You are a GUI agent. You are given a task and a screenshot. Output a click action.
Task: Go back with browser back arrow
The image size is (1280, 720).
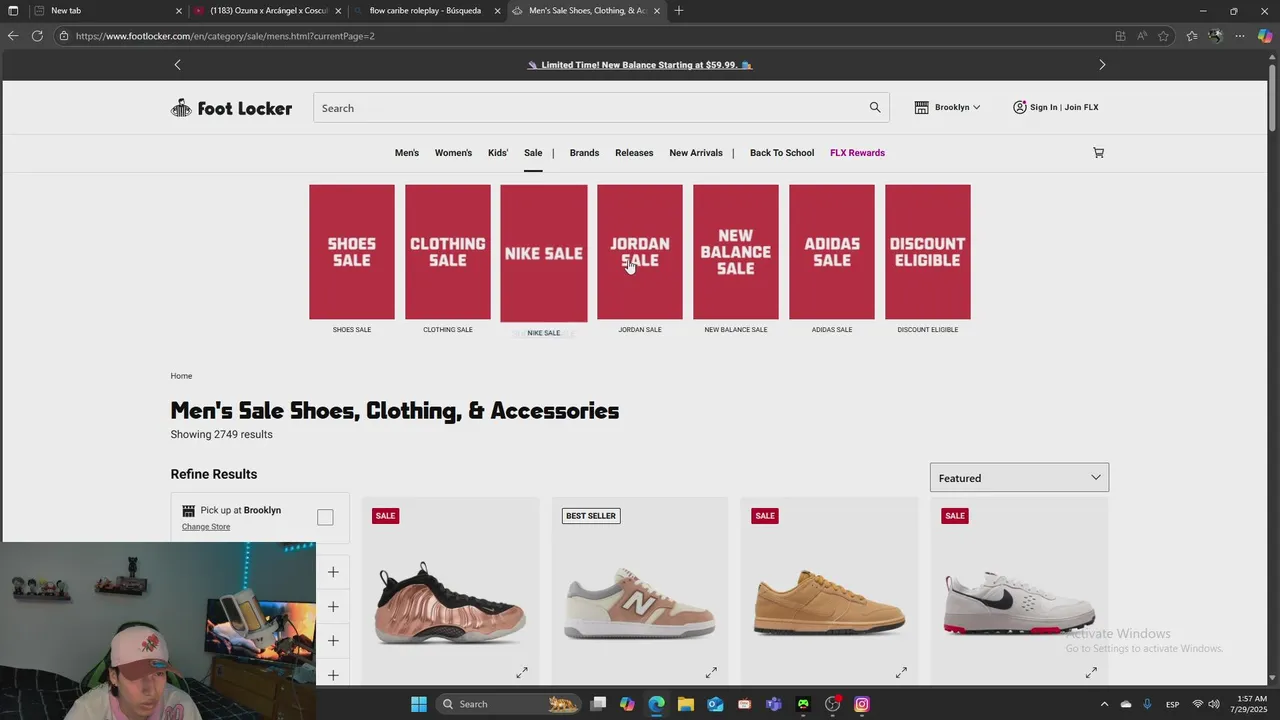pos(13,36)
